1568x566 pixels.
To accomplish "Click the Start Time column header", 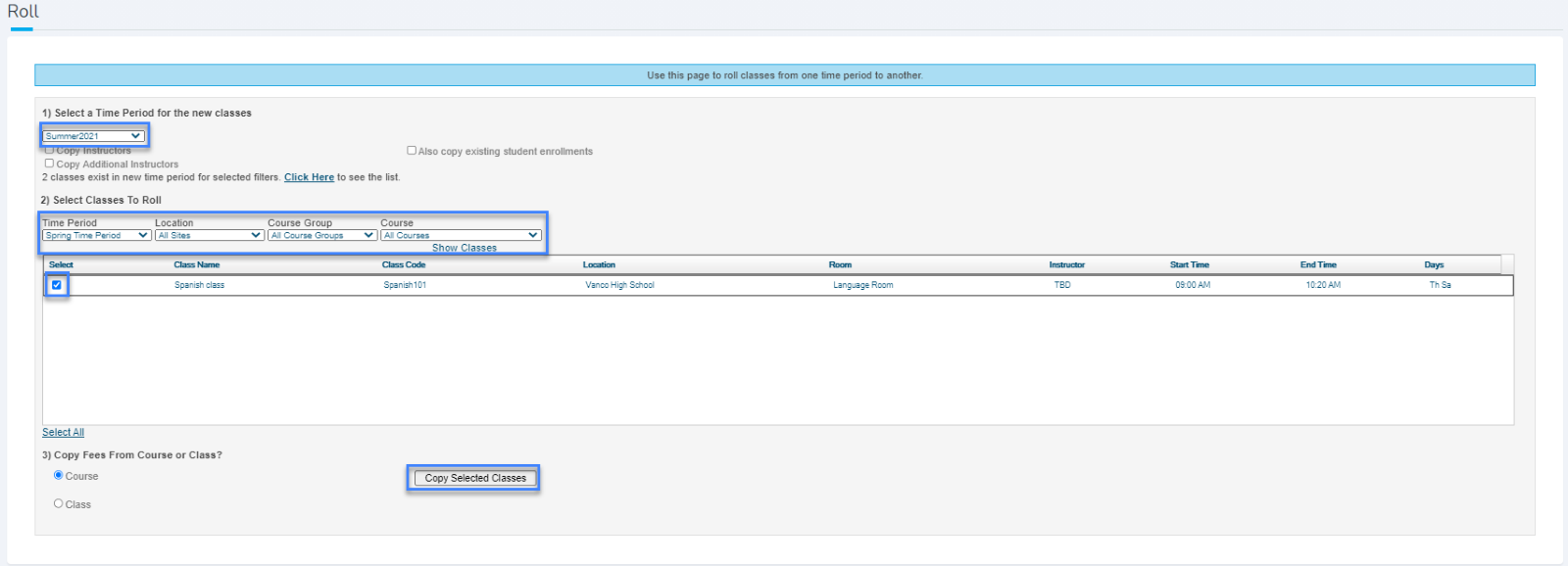I will (x=1189, y=264).
